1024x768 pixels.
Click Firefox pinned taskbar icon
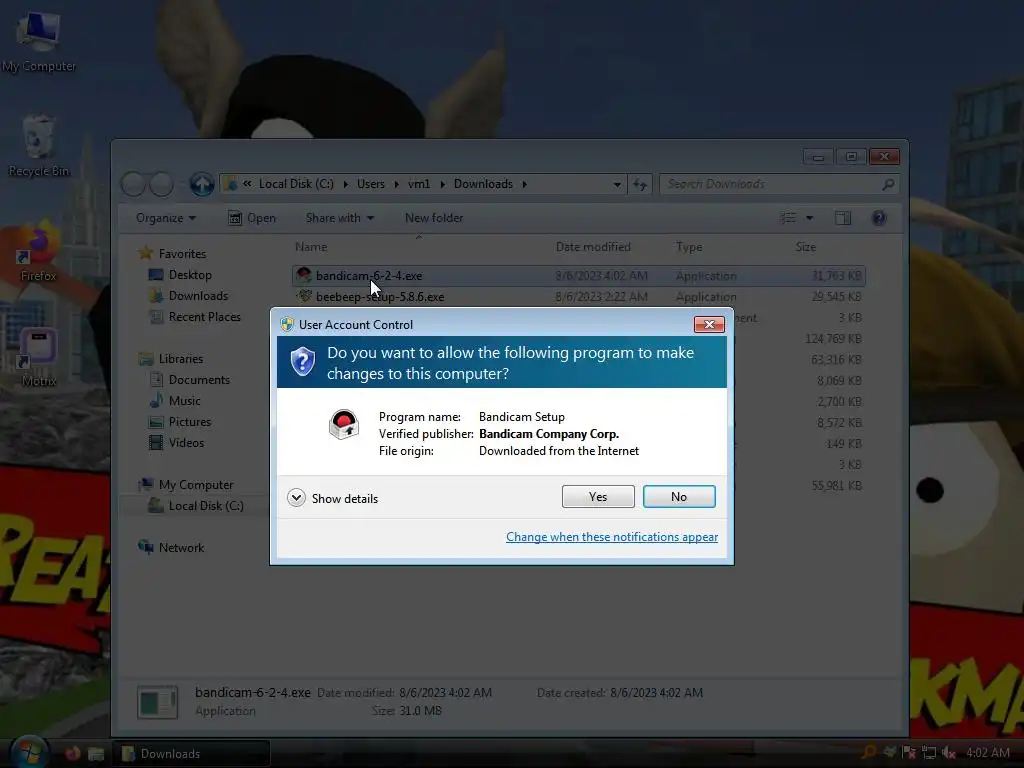(72, 754)
